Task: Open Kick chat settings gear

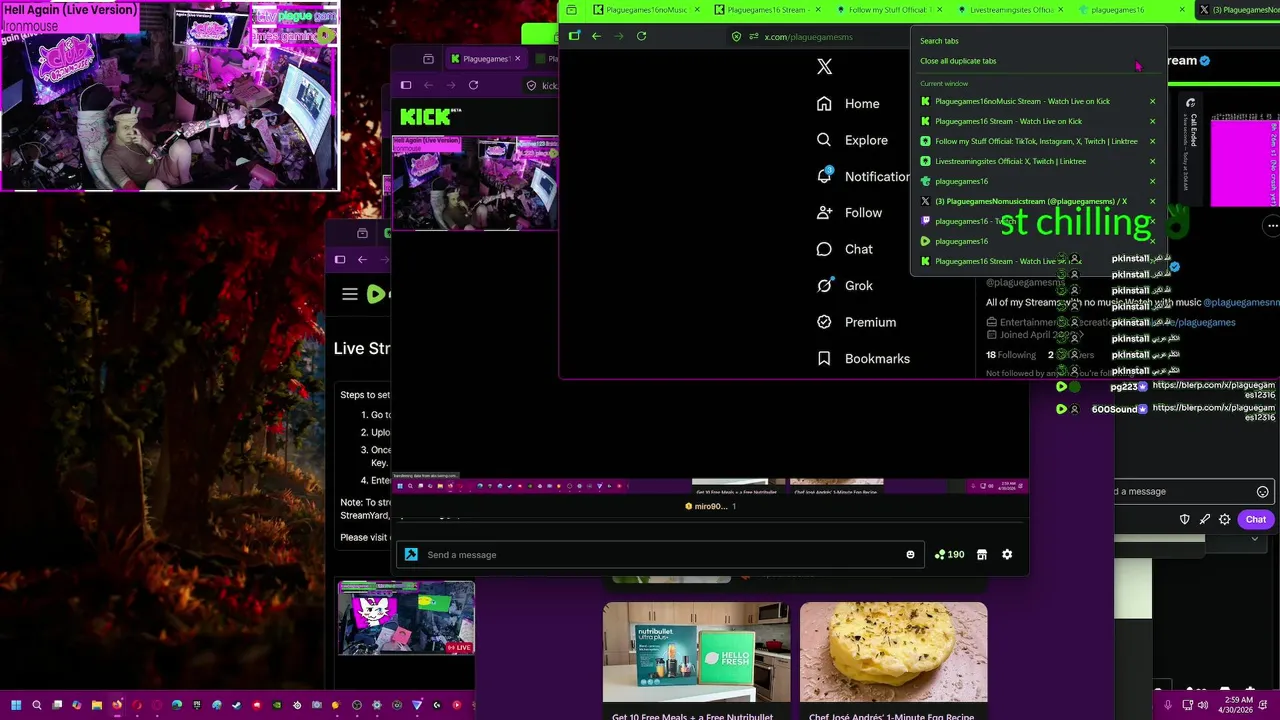Action: [1007, 555]
